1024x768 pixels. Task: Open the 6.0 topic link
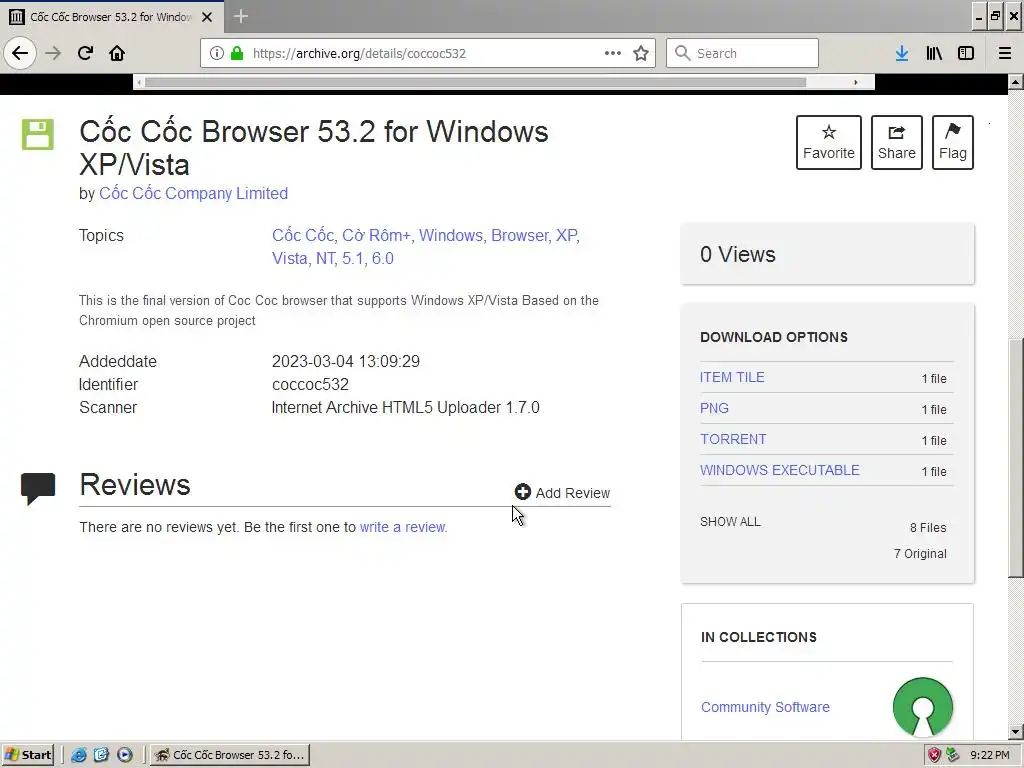383,258
